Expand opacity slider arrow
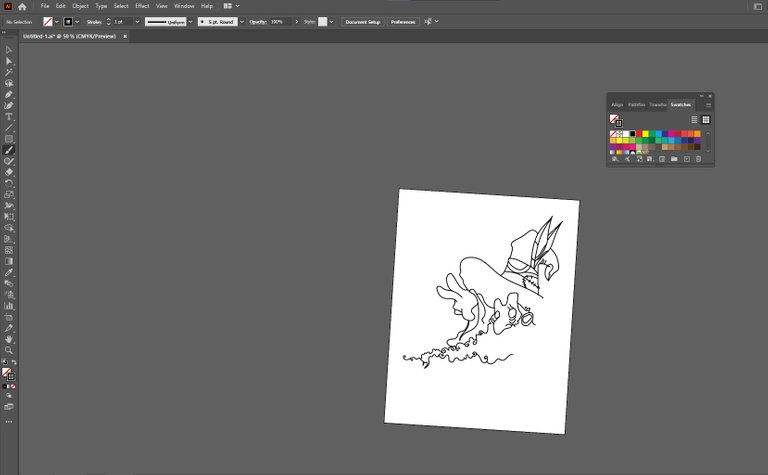The height and width of the screenshot is (475, 768). [x=296, y=22]
